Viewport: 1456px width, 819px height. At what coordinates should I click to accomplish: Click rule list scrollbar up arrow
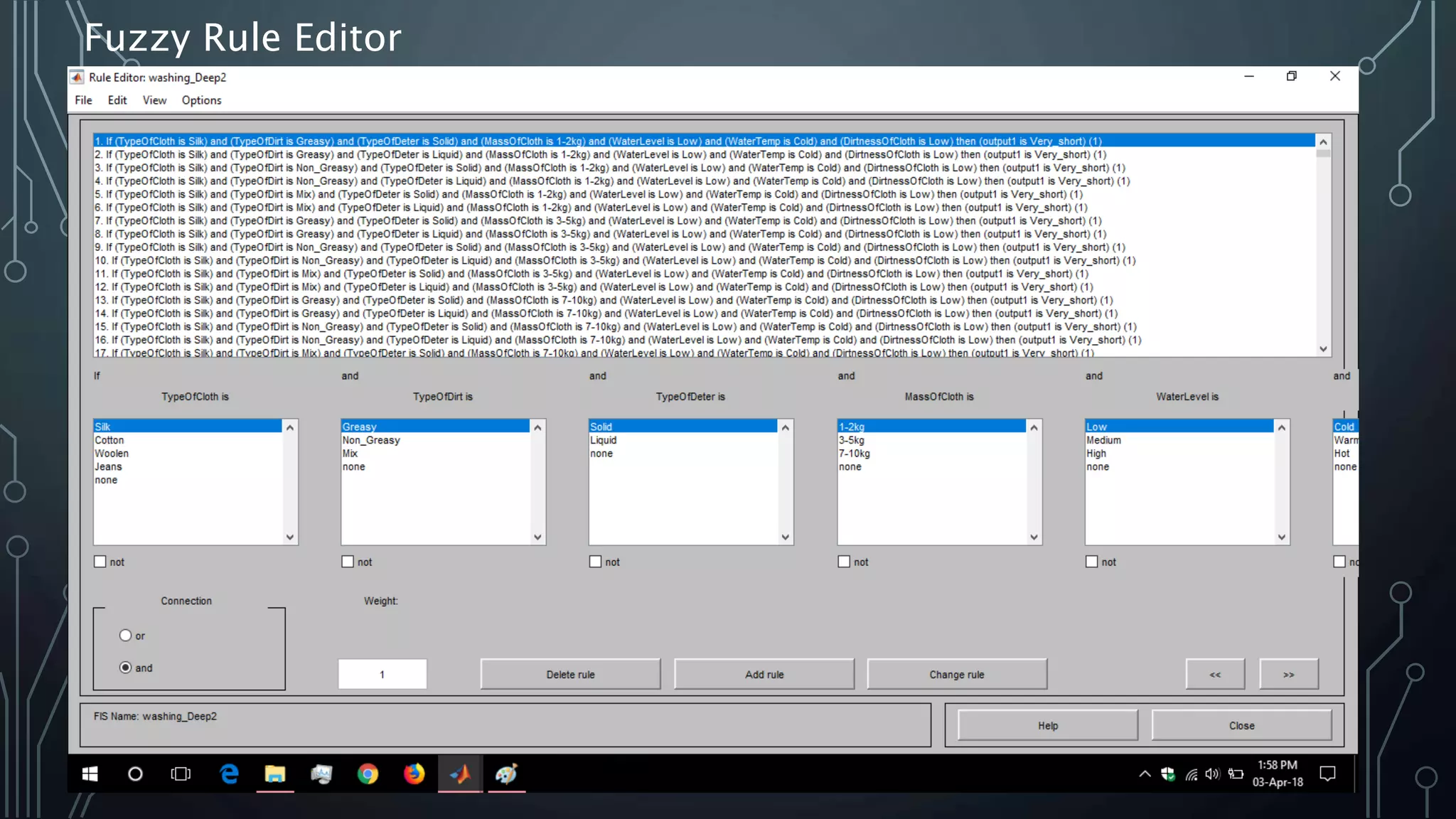click(1323, 141)
